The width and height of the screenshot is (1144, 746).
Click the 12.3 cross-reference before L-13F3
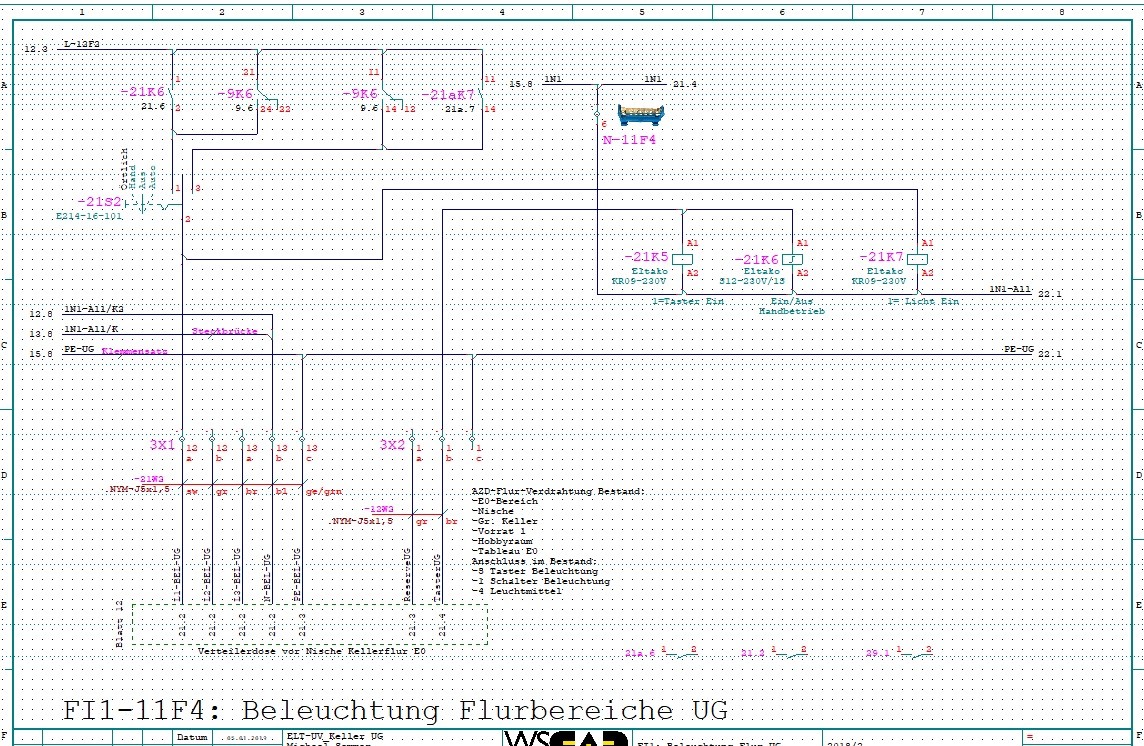click(x=36, y=49)
